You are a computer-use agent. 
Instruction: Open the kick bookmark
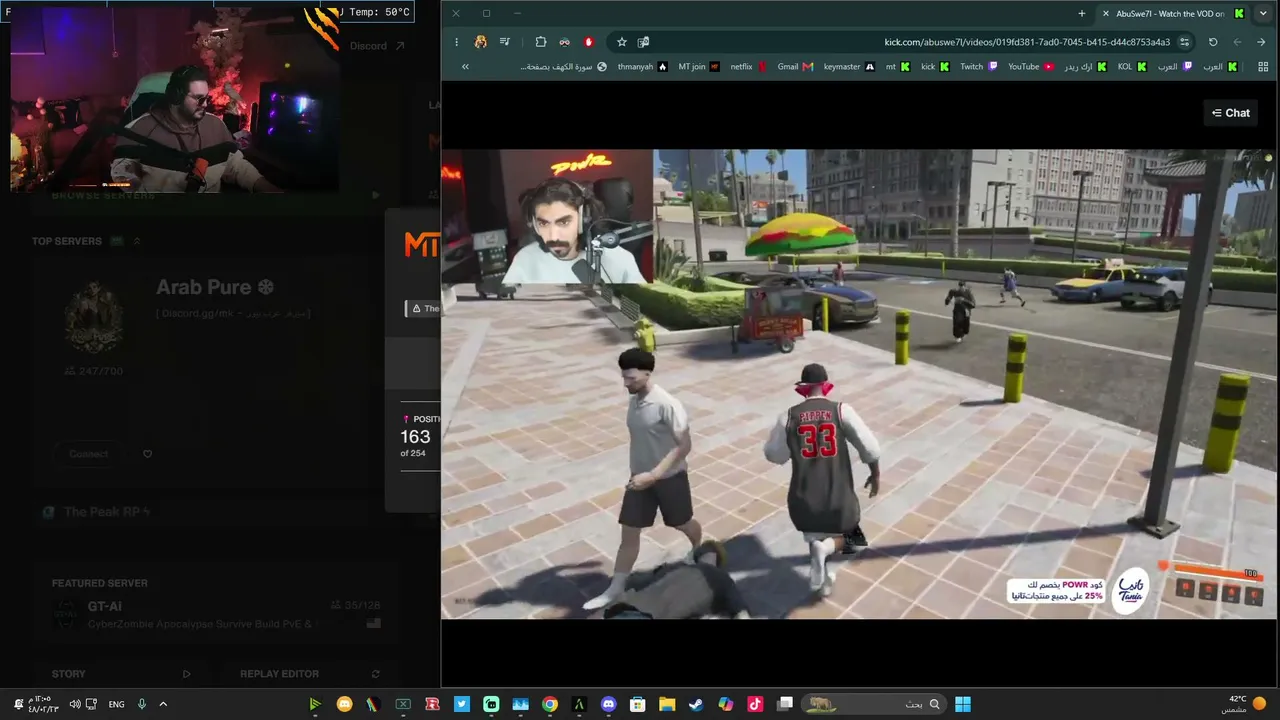(934, 66)
